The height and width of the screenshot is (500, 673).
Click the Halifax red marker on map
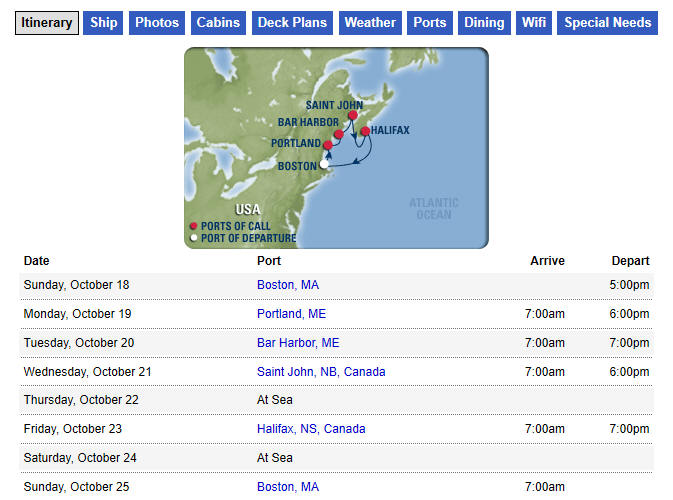pyautogui.click(x=365, y=131)
